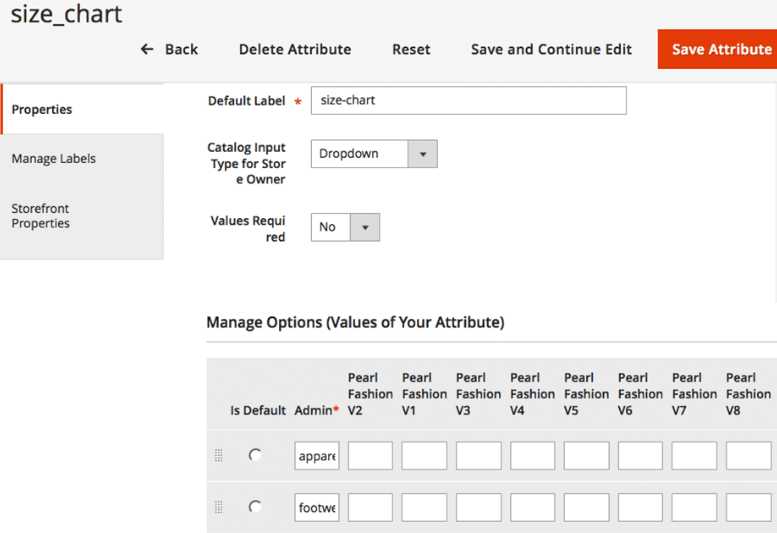Switch to Manage Labels tab

(82, 159)
